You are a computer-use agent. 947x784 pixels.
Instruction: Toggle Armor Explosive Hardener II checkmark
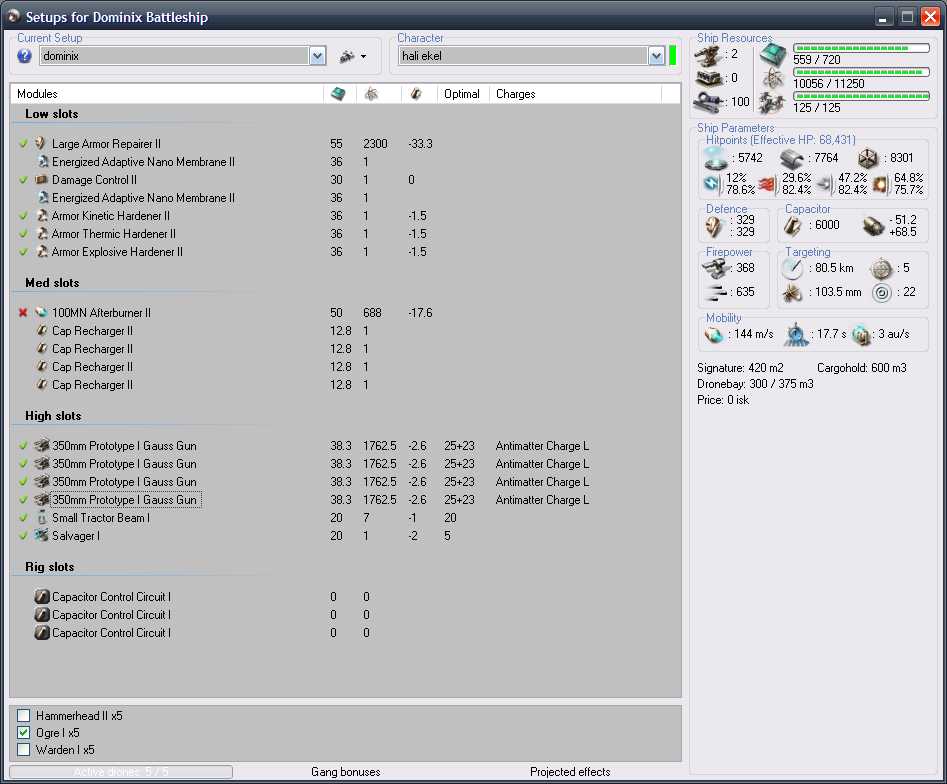coord(23,251)
